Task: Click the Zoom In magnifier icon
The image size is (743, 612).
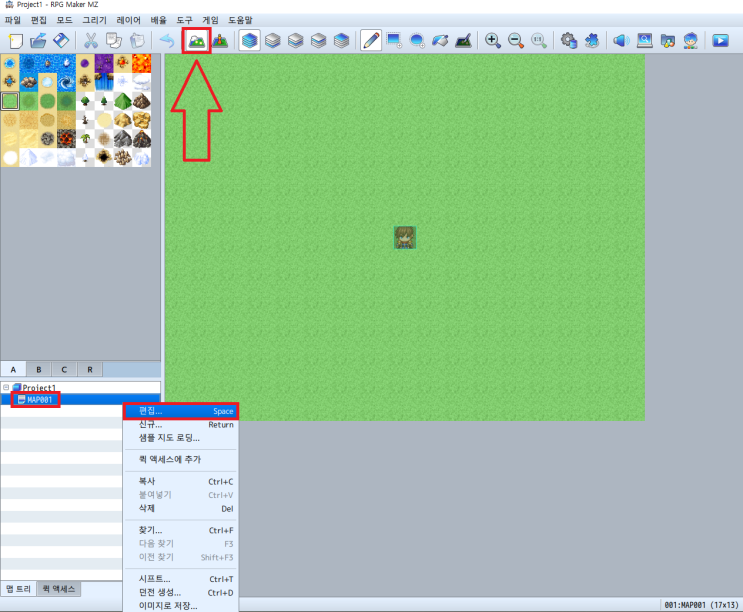Action: pos(493,41)
